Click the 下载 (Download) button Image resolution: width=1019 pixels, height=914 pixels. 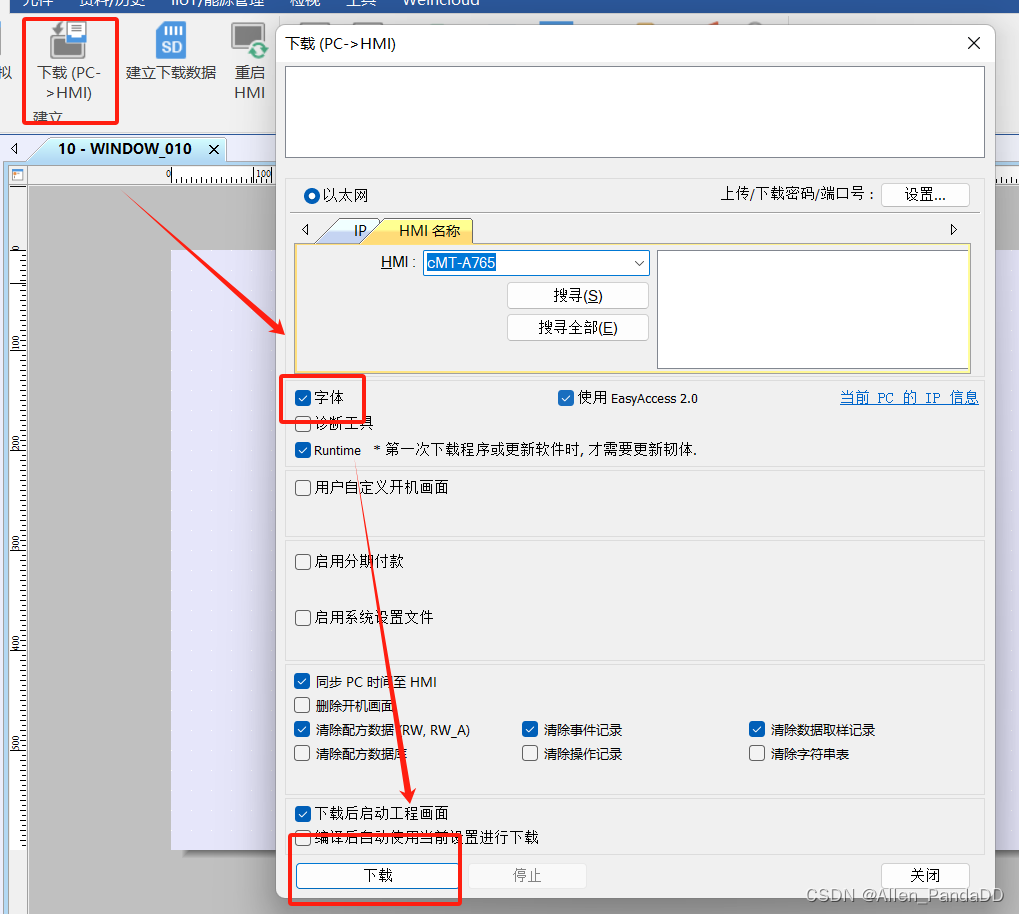[x=378, y=876]
